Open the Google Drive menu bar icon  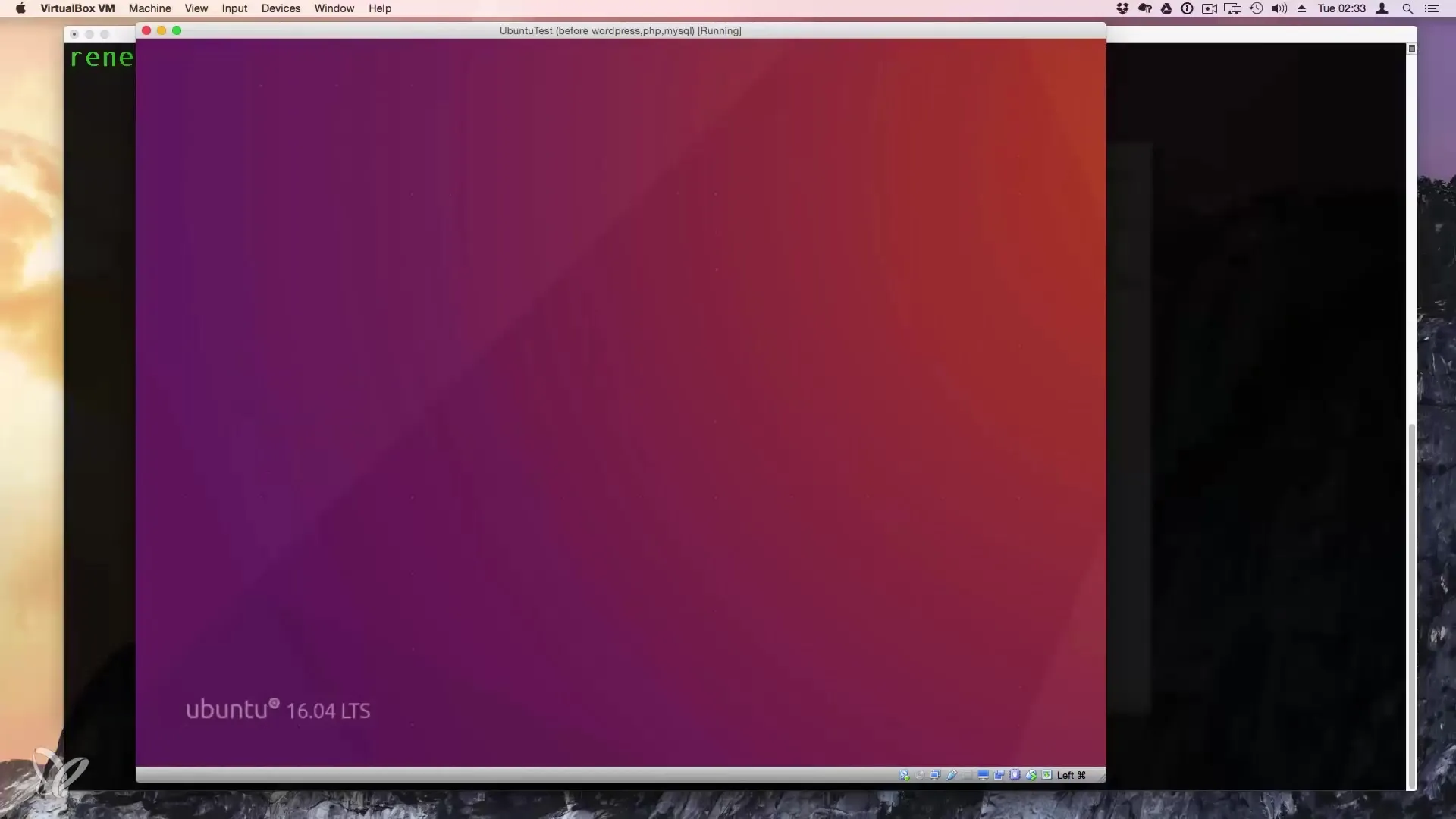point(1166,8)
